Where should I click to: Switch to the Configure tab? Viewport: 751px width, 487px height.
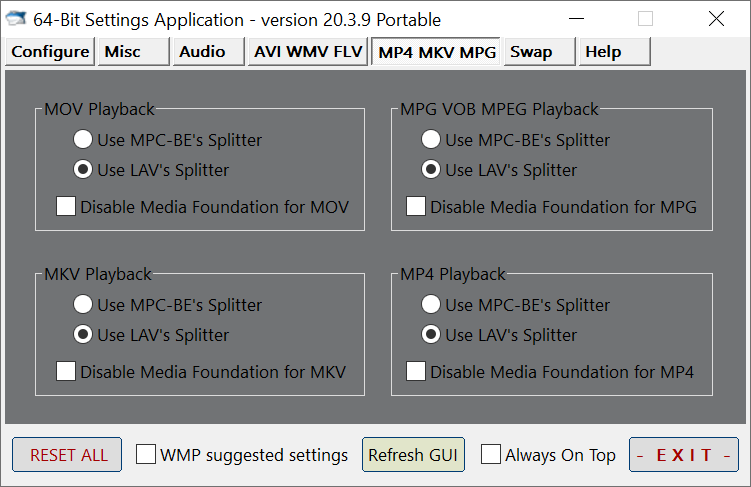point(51,52)
